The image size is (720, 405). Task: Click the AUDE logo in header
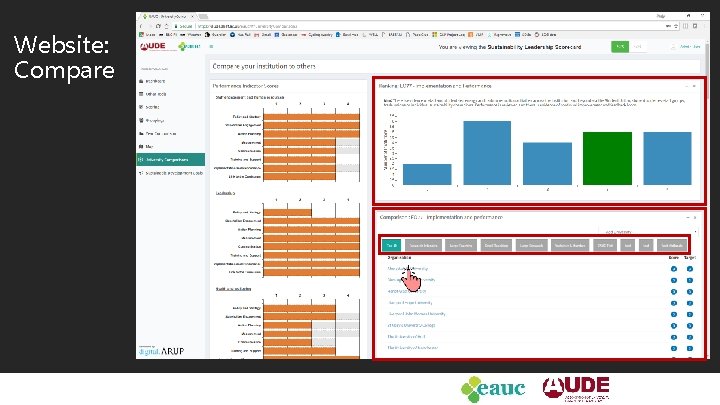[152, 46]
